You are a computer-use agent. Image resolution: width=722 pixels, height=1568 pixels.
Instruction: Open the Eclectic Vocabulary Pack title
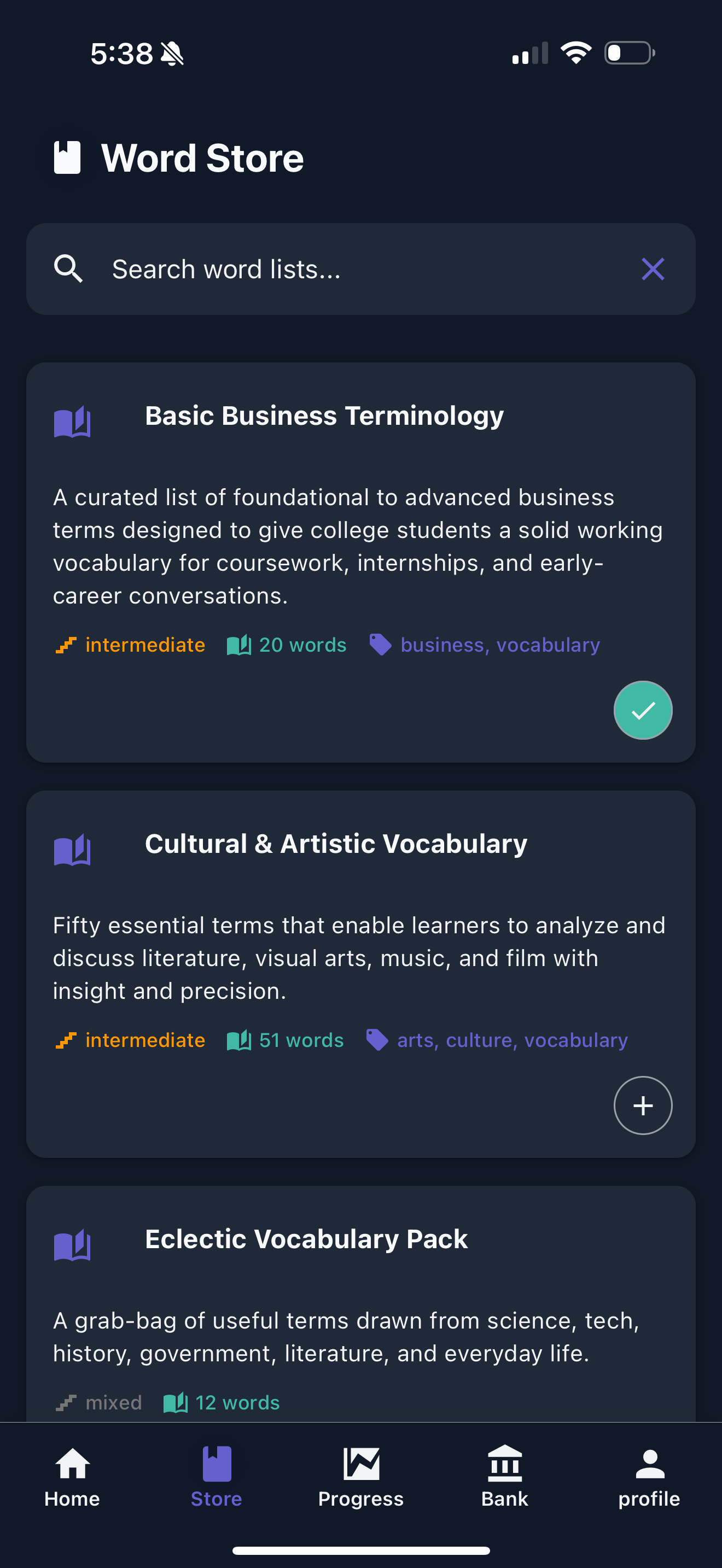point(306,1239)
